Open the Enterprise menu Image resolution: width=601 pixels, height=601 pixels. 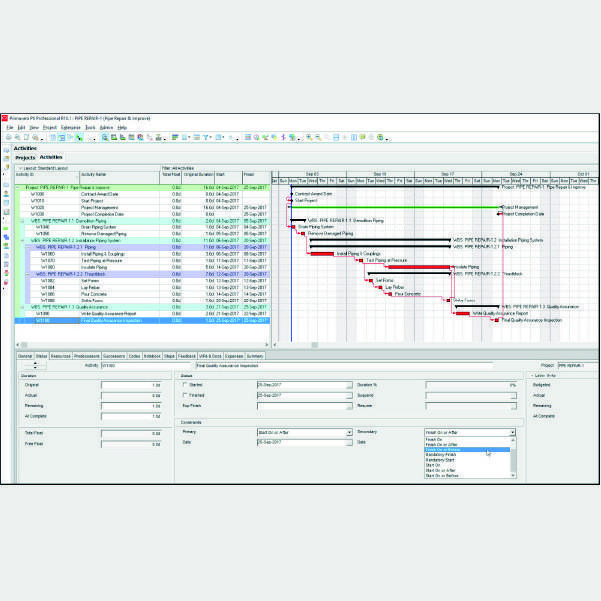pos(70,128)
